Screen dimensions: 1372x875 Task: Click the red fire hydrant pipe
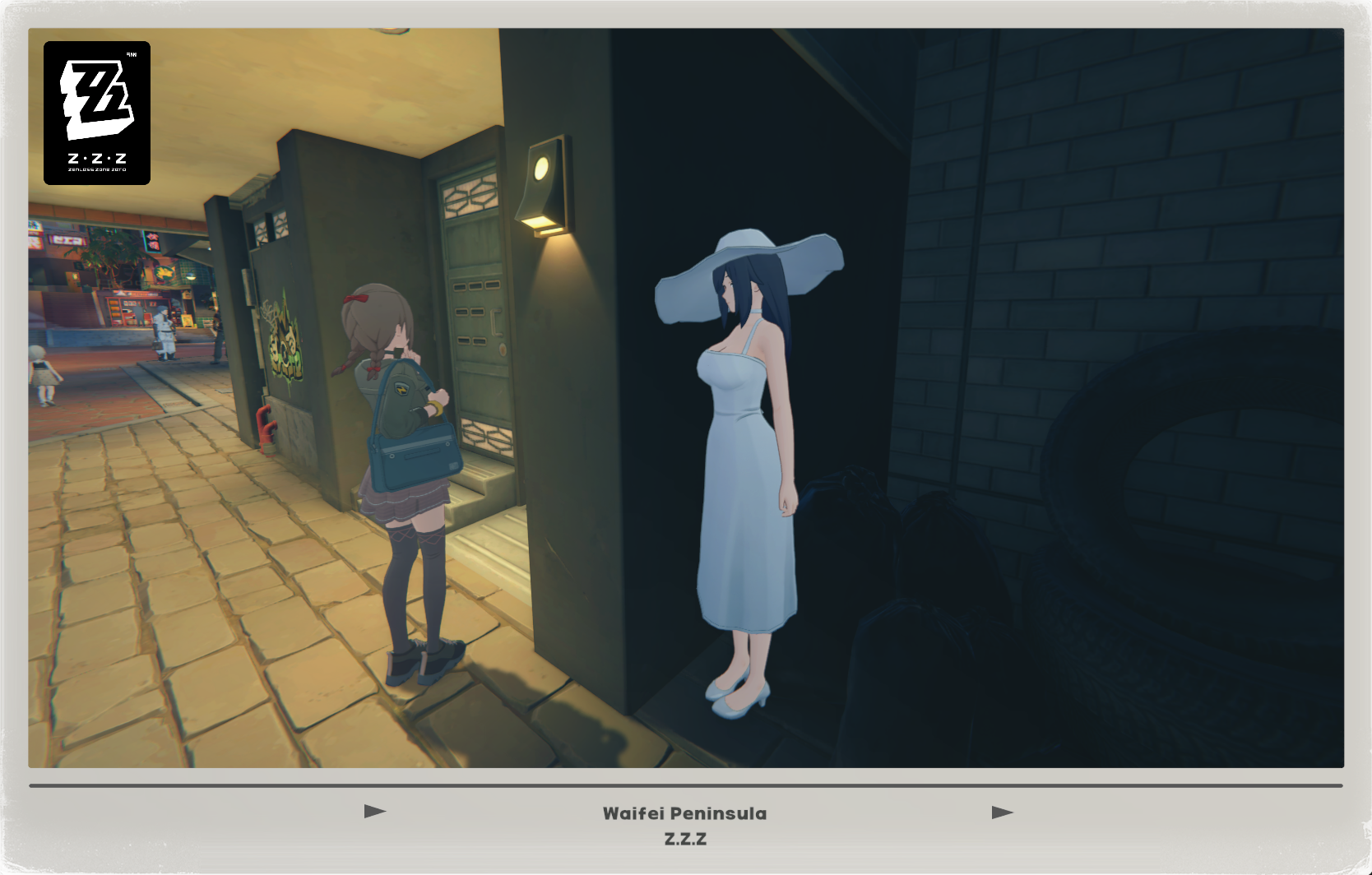[266, 429]
